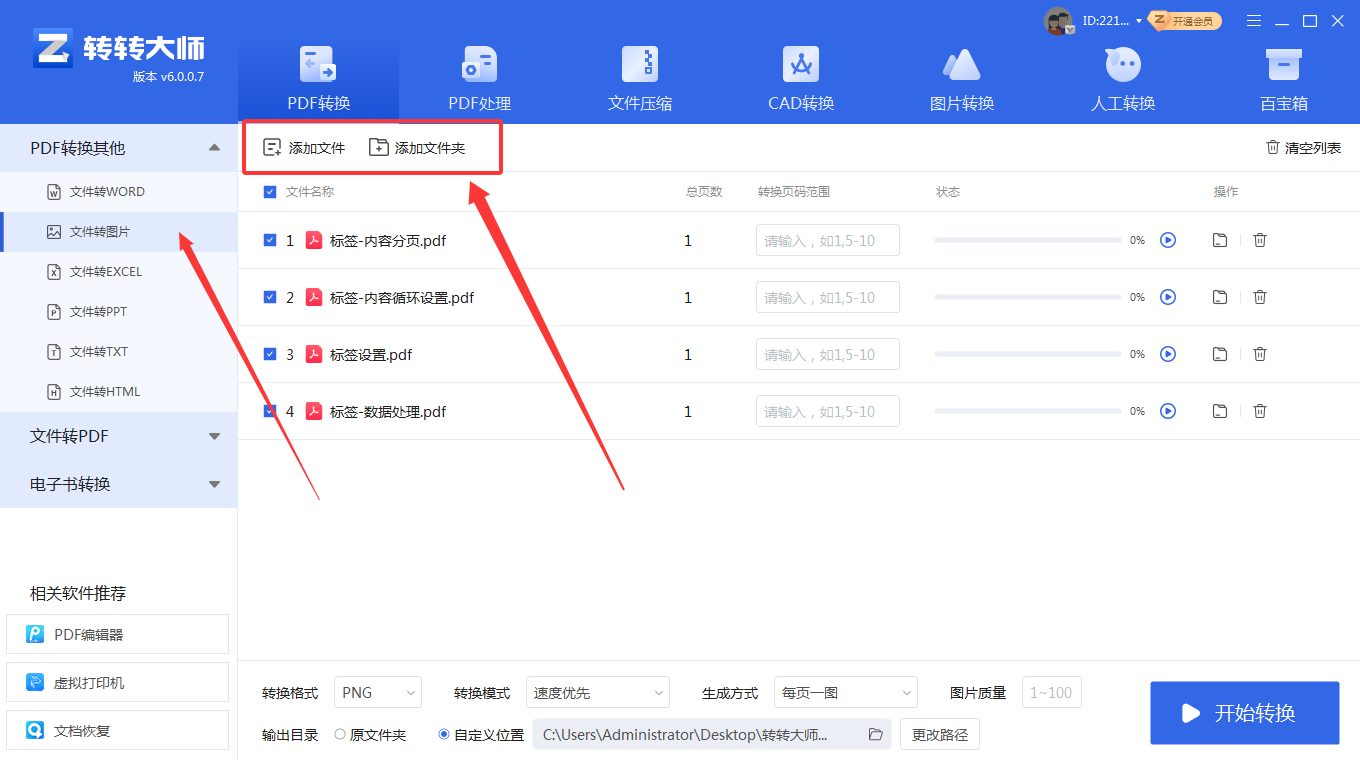This screenshot has height=760, width=1360.
Task: Click progress bar of 标签设置.pdf
Action: tap(1028, 354)
